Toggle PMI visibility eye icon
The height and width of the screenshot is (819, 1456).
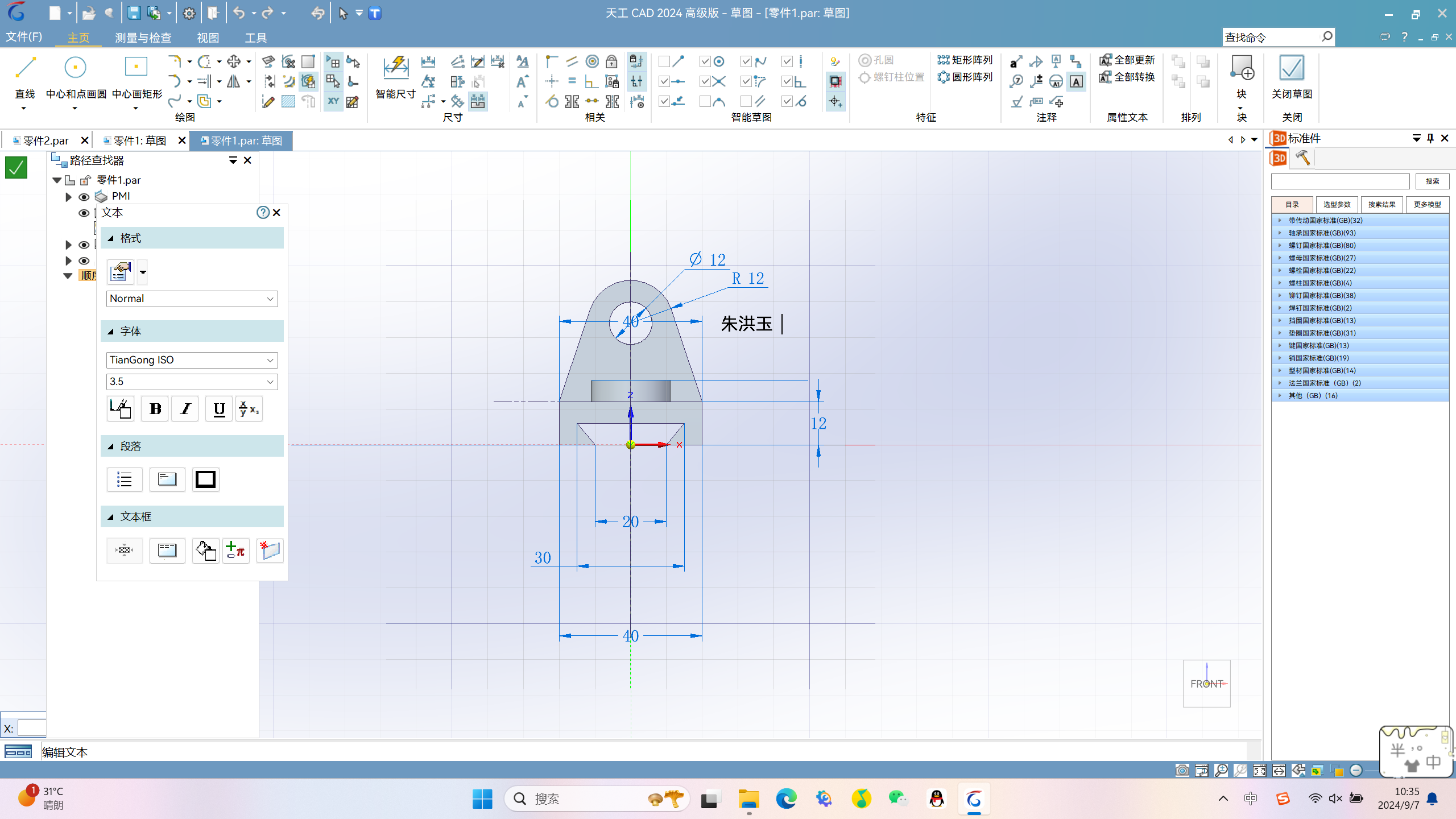point(84,197)
